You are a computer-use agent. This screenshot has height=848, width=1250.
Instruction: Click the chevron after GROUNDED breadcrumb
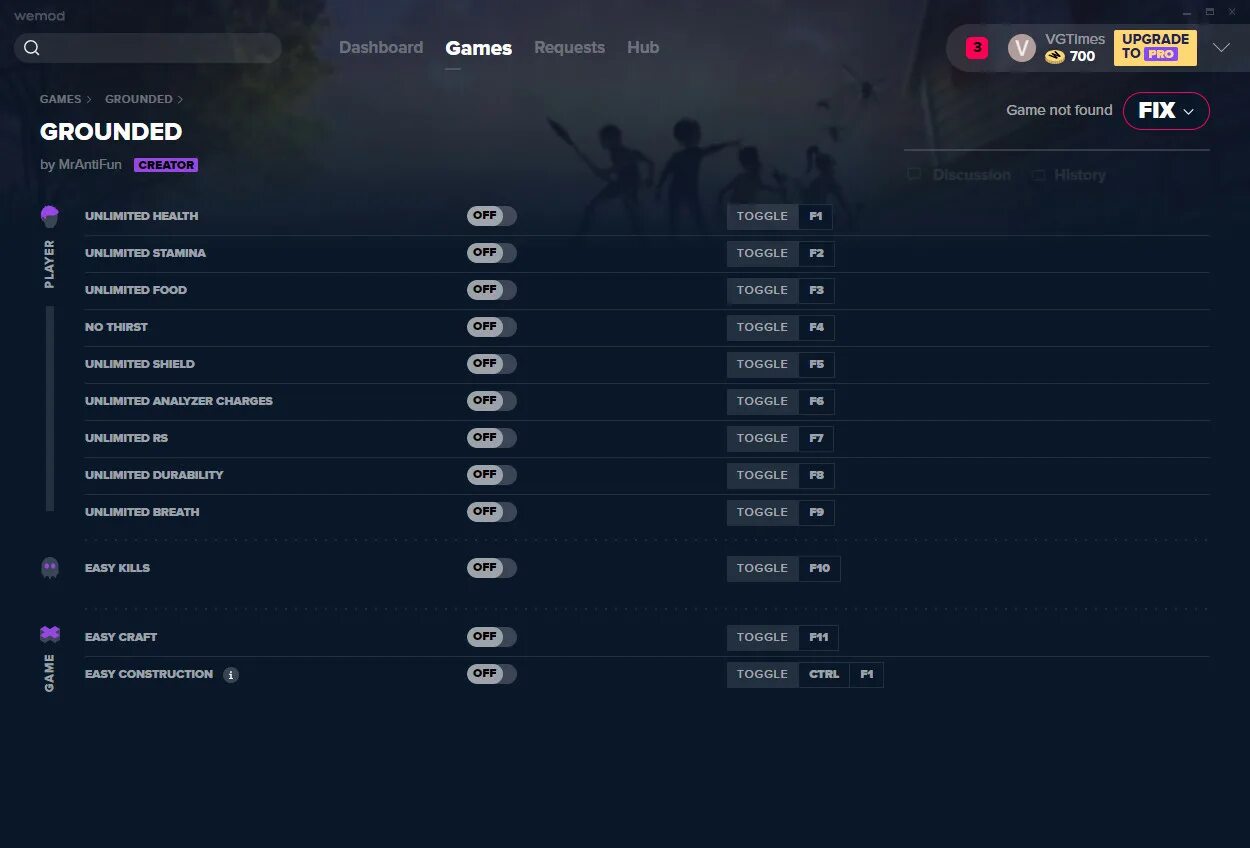click(x=181, y=100)
